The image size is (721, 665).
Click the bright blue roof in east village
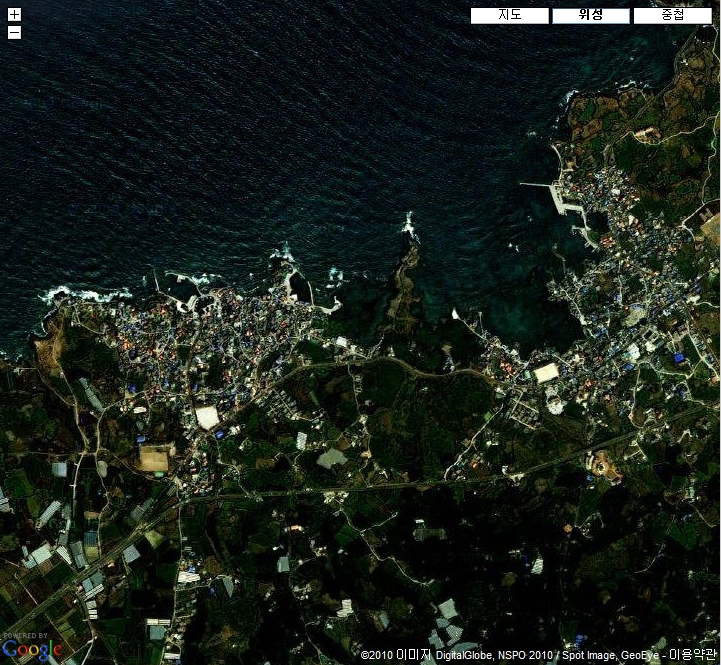pyautogui.click(x=679, y=358)
